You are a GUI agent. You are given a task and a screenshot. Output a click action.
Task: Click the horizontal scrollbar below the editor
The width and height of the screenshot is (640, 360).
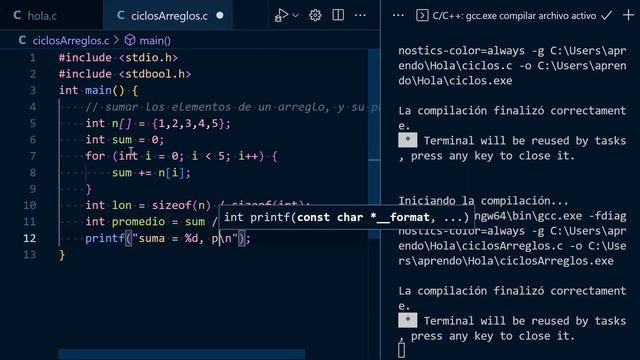tap(182, 354)
